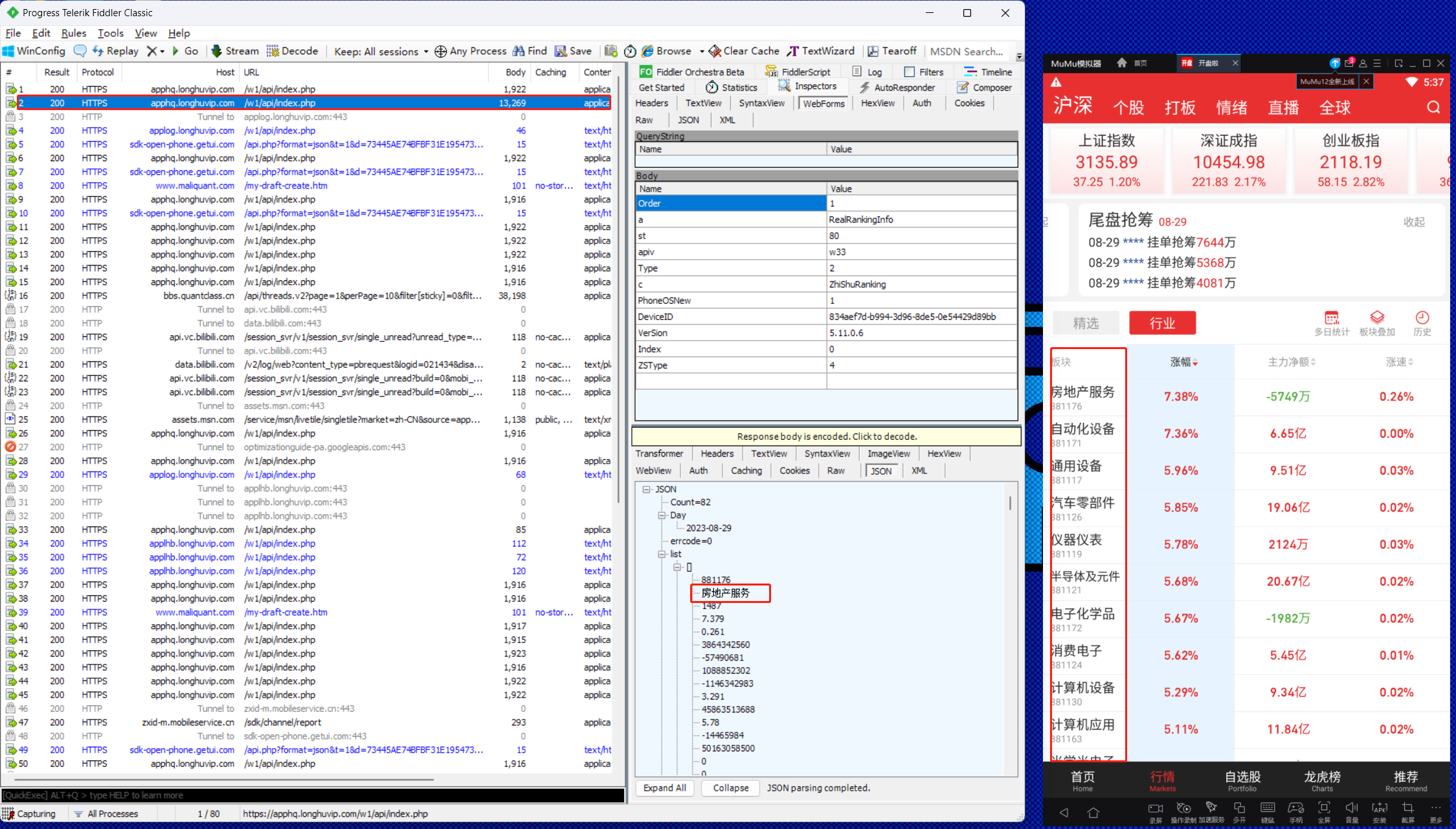Open the Rules menu

(74, 33)
